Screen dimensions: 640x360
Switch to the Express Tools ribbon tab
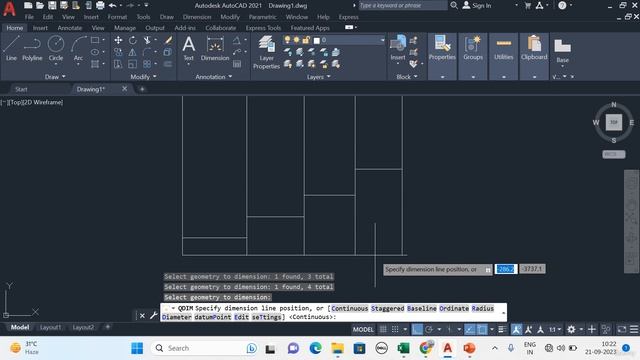click(x=263, y=28)
